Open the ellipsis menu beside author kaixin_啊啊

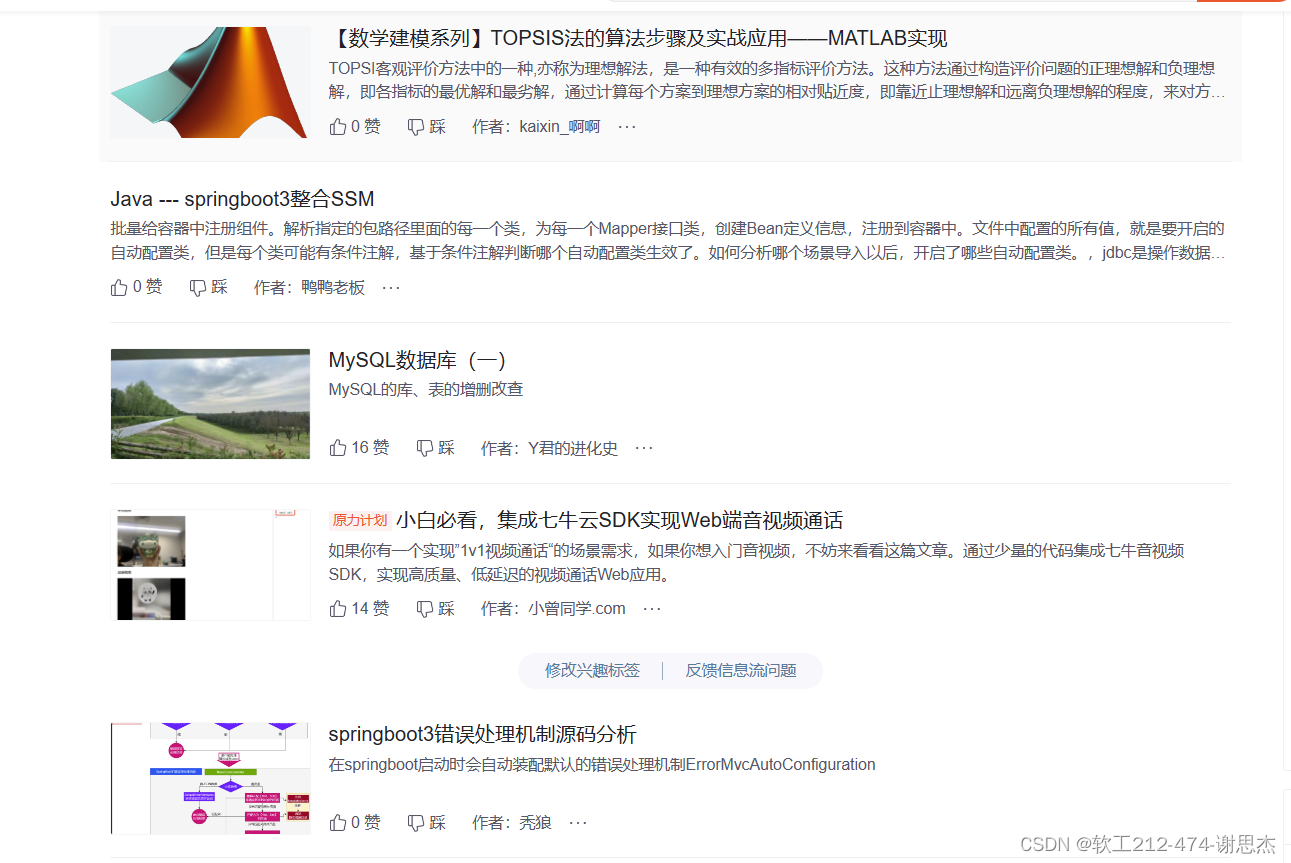[626, 126]
